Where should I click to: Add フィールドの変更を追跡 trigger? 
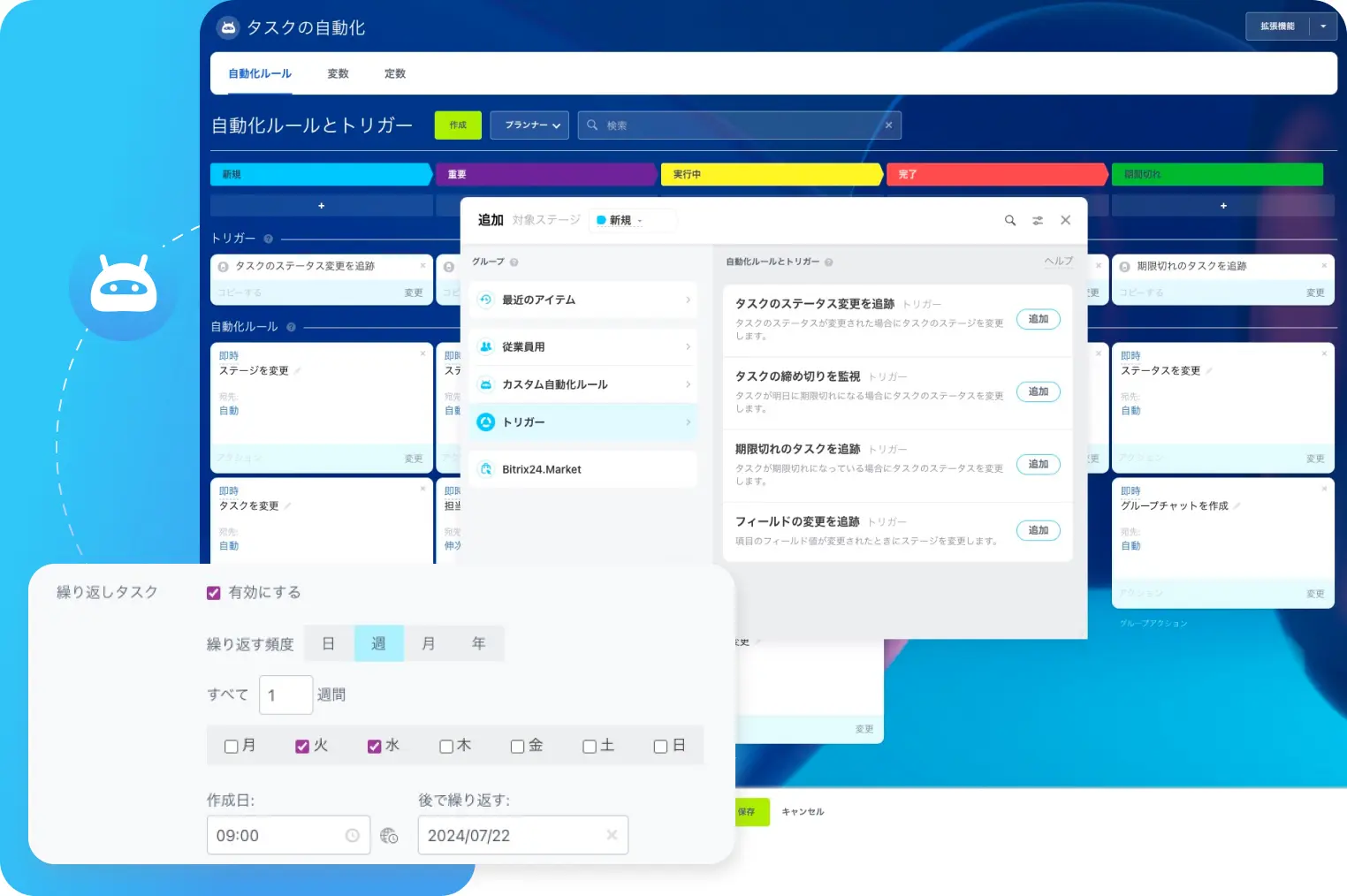(x=1038, y=530)
